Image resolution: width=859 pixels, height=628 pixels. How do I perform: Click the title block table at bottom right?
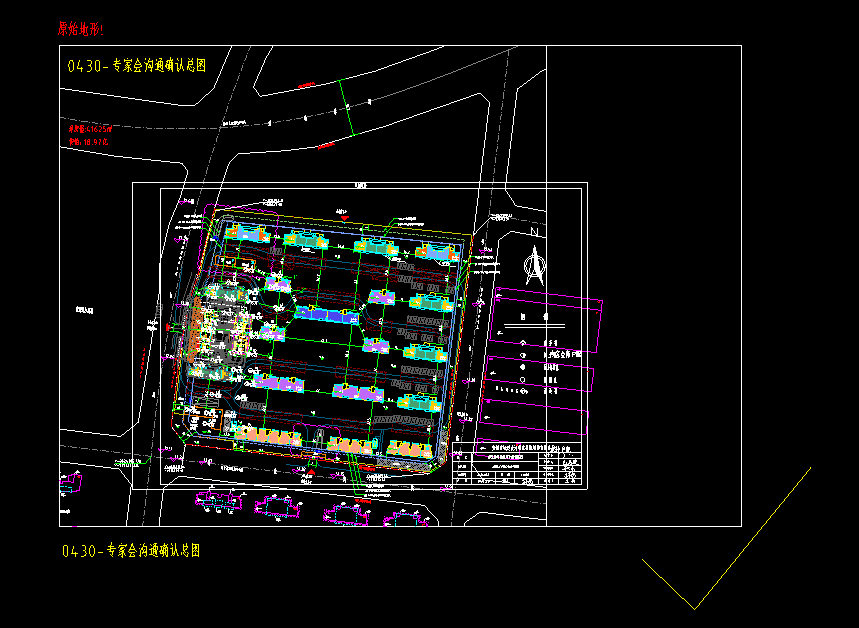point(517,466)
